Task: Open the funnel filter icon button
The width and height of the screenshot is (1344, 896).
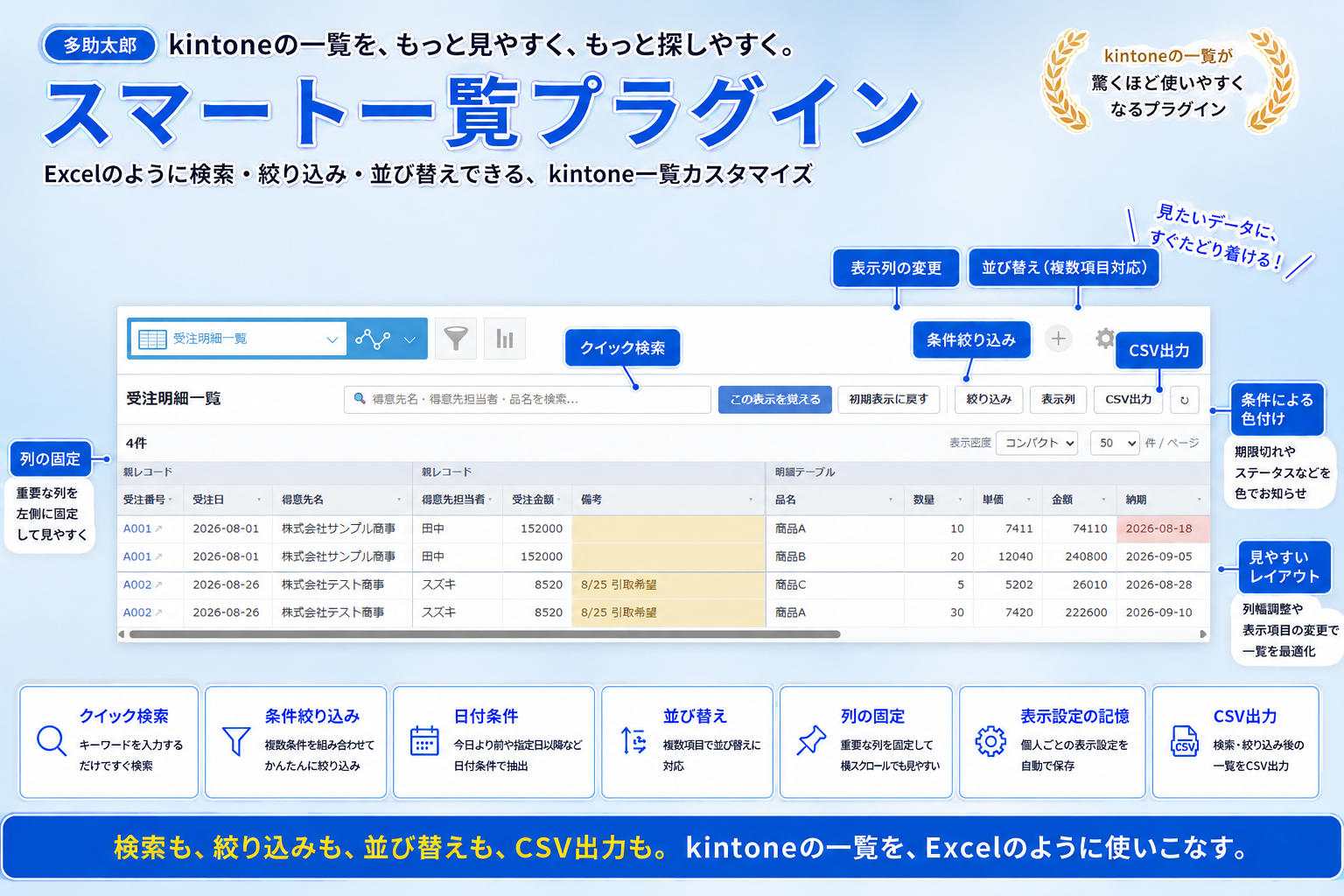Action: 456,339
